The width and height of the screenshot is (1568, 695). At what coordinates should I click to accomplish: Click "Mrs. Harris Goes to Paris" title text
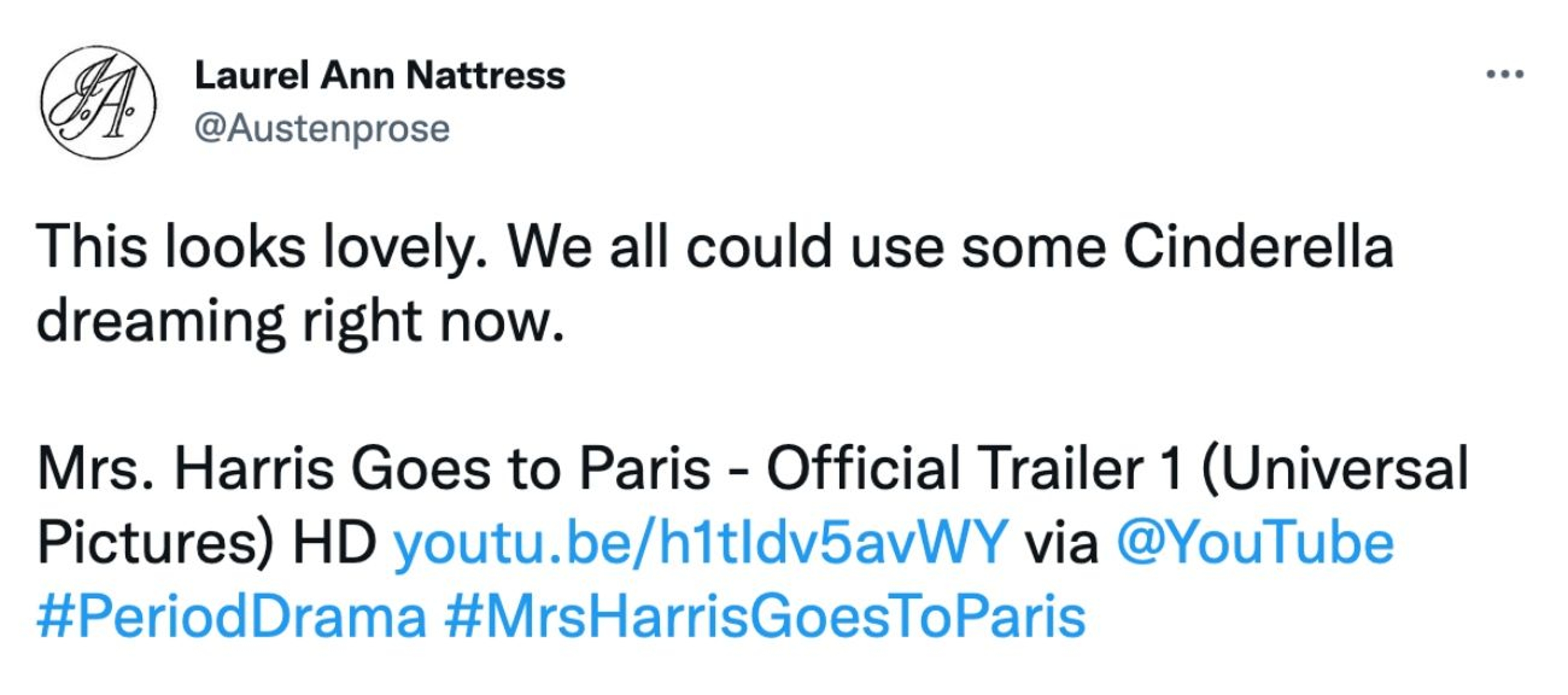[374, 468]
